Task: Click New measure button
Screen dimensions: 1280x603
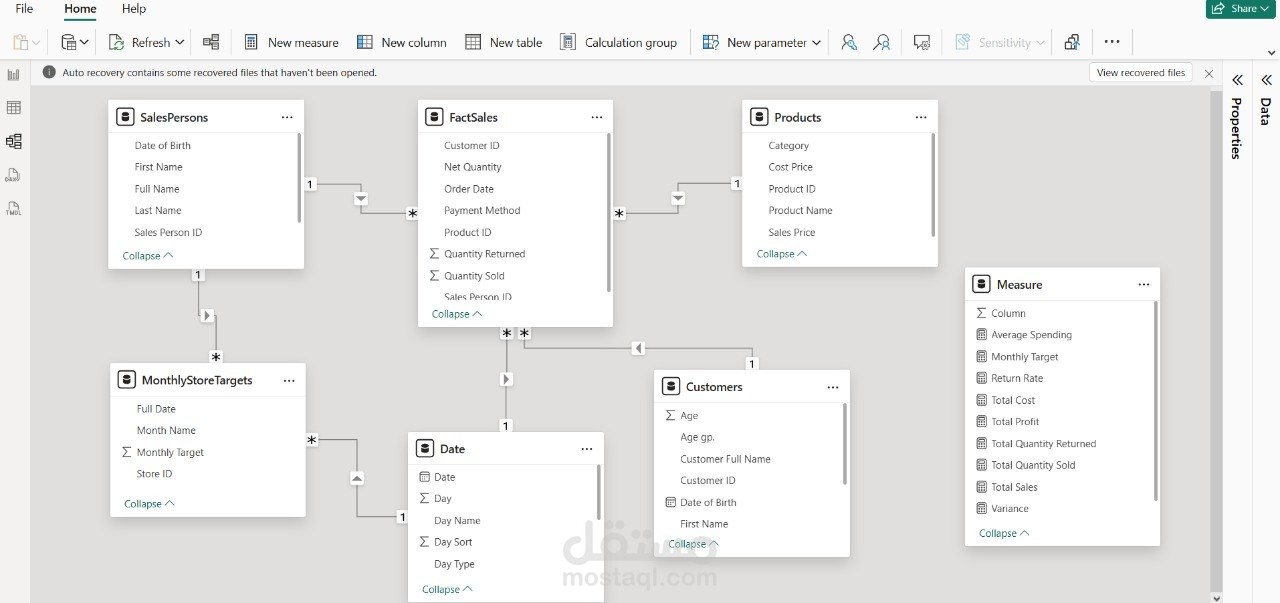Action: [x=291, y=42]
